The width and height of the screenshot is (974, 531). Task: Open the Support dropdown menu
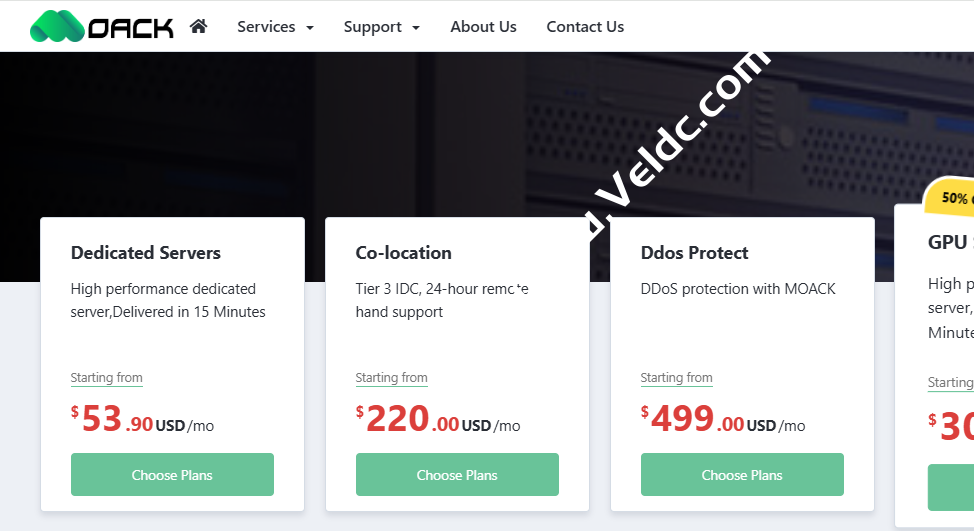tap(381, 27)
